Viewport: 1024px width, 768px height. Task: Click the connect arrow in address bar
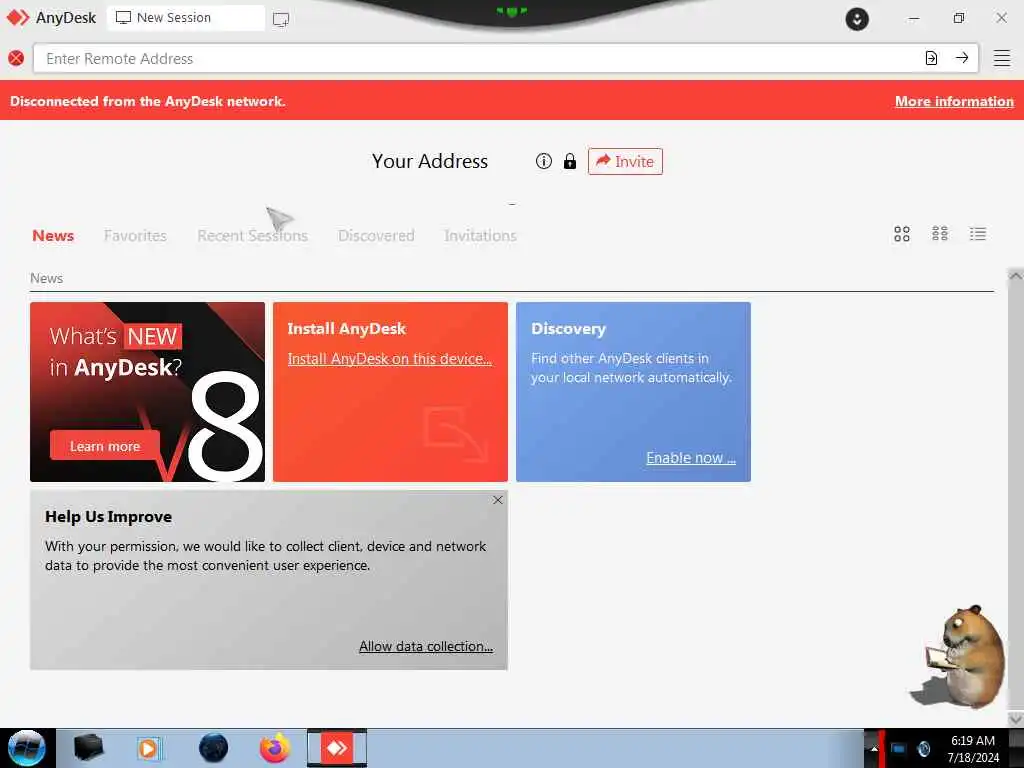coord(962,58)
